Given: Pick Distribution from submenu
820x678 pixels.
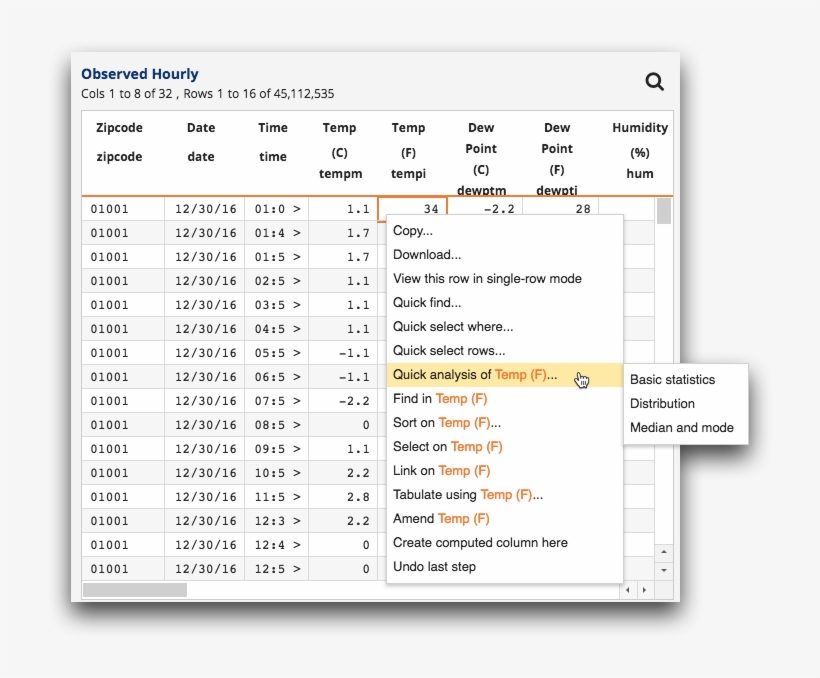Looking at the screenshot, I should tap(686, 404).
